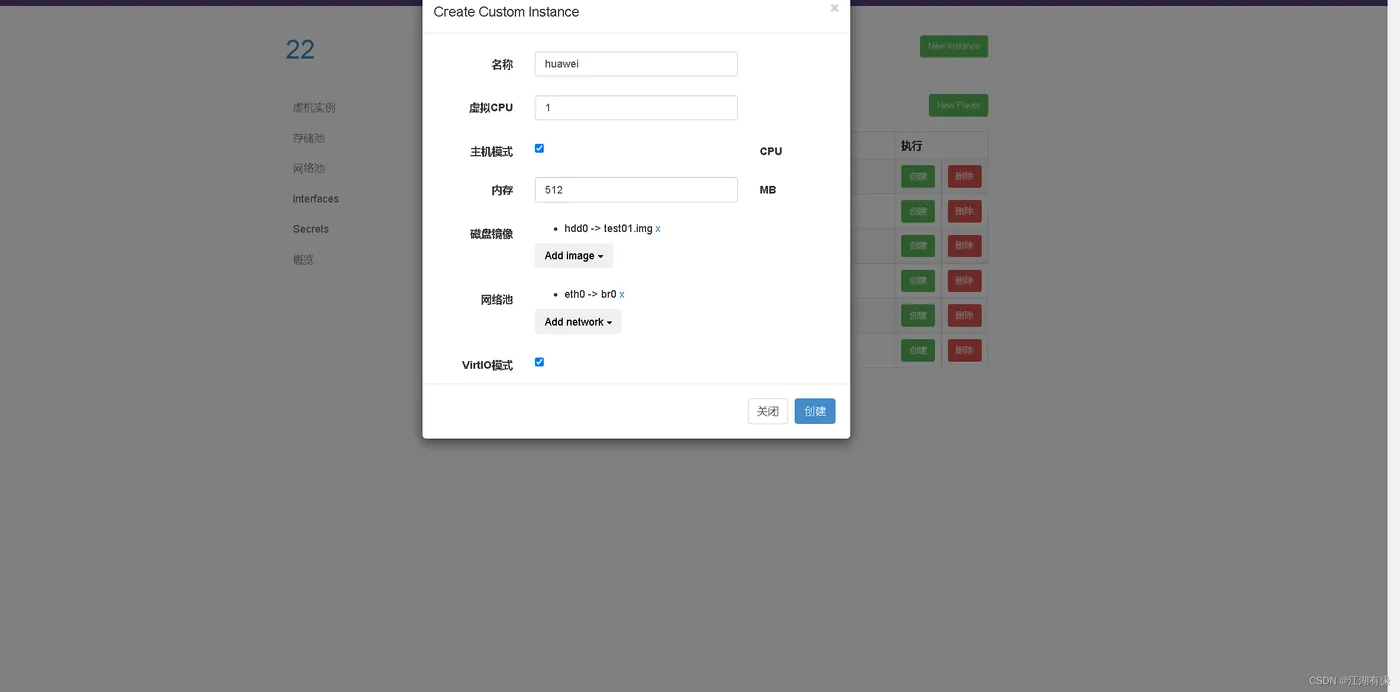Open 概览 in the sidebar
The width and height of the screenshot is (1400, 692).
(303, 260)
